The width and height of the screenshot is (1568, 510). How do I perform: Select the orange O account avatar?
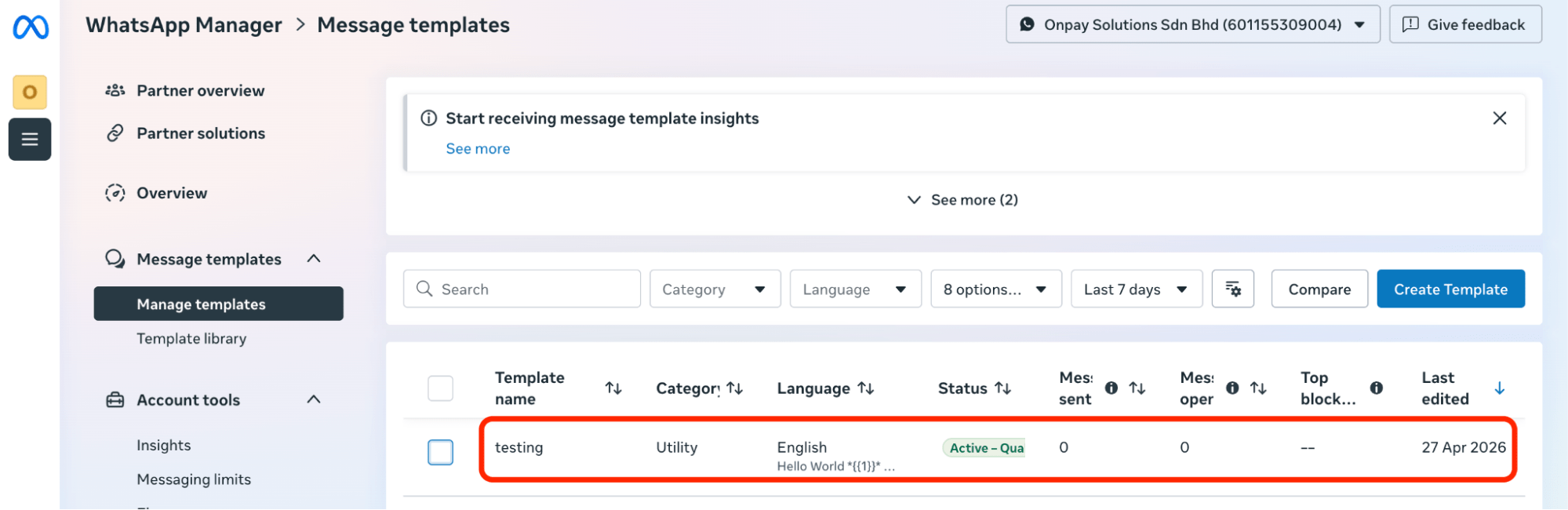pyautogui.click(x=30, y=93)
